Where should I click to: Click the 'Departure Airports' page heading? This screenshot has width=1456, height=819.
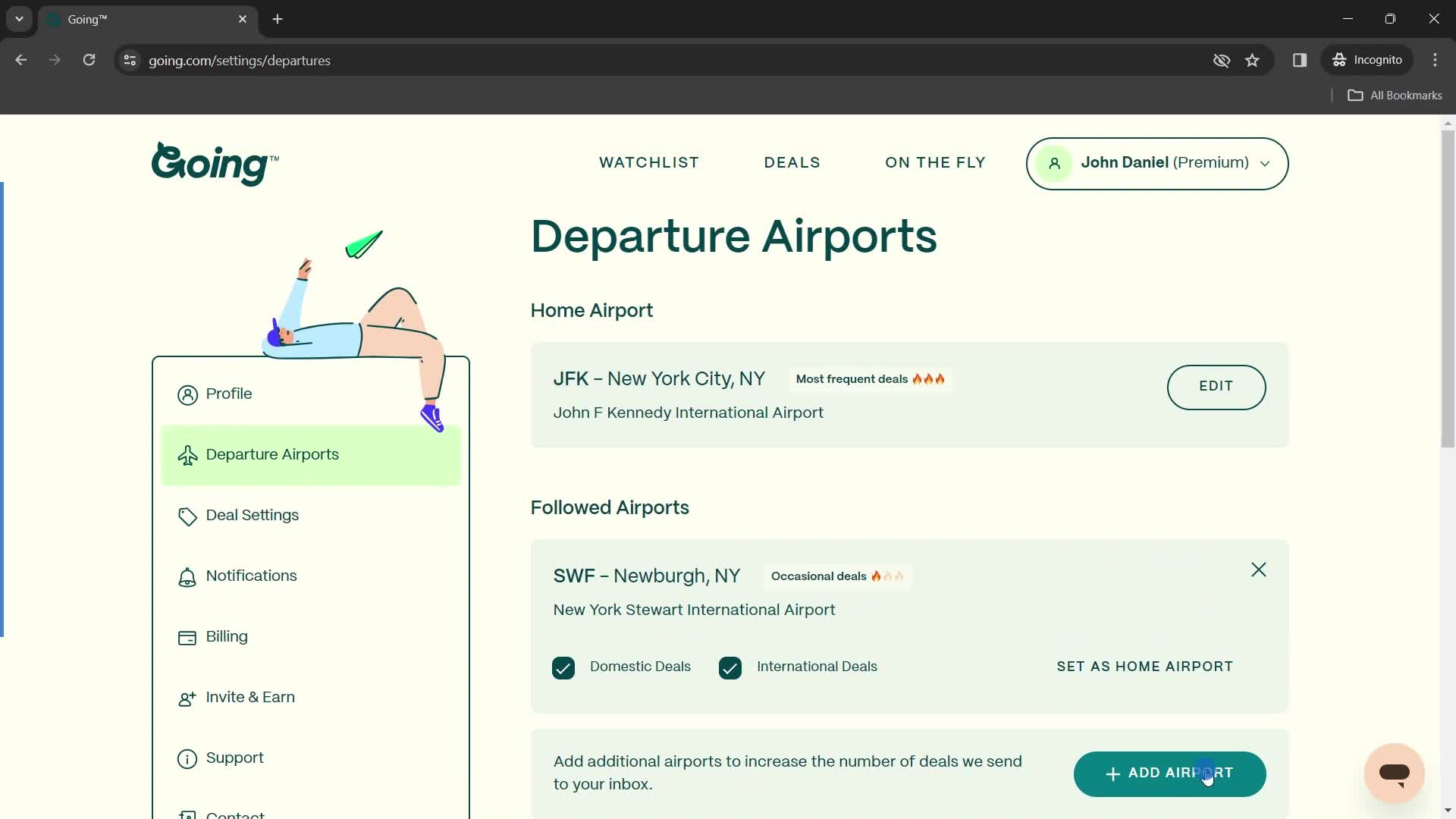click(x=734, y=237)
